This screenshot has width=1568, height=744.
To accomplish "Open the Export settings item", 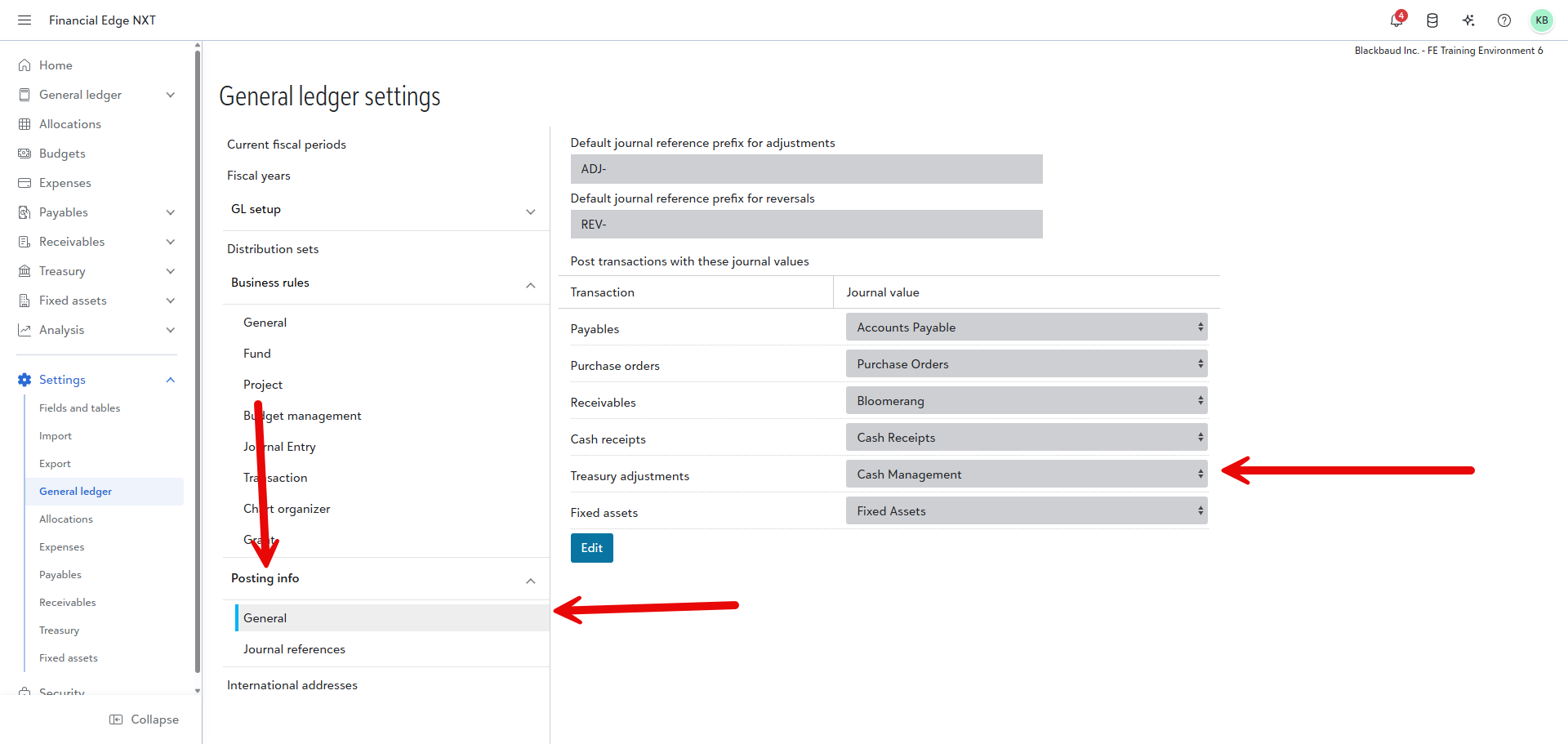I will [x=55, y=464].
